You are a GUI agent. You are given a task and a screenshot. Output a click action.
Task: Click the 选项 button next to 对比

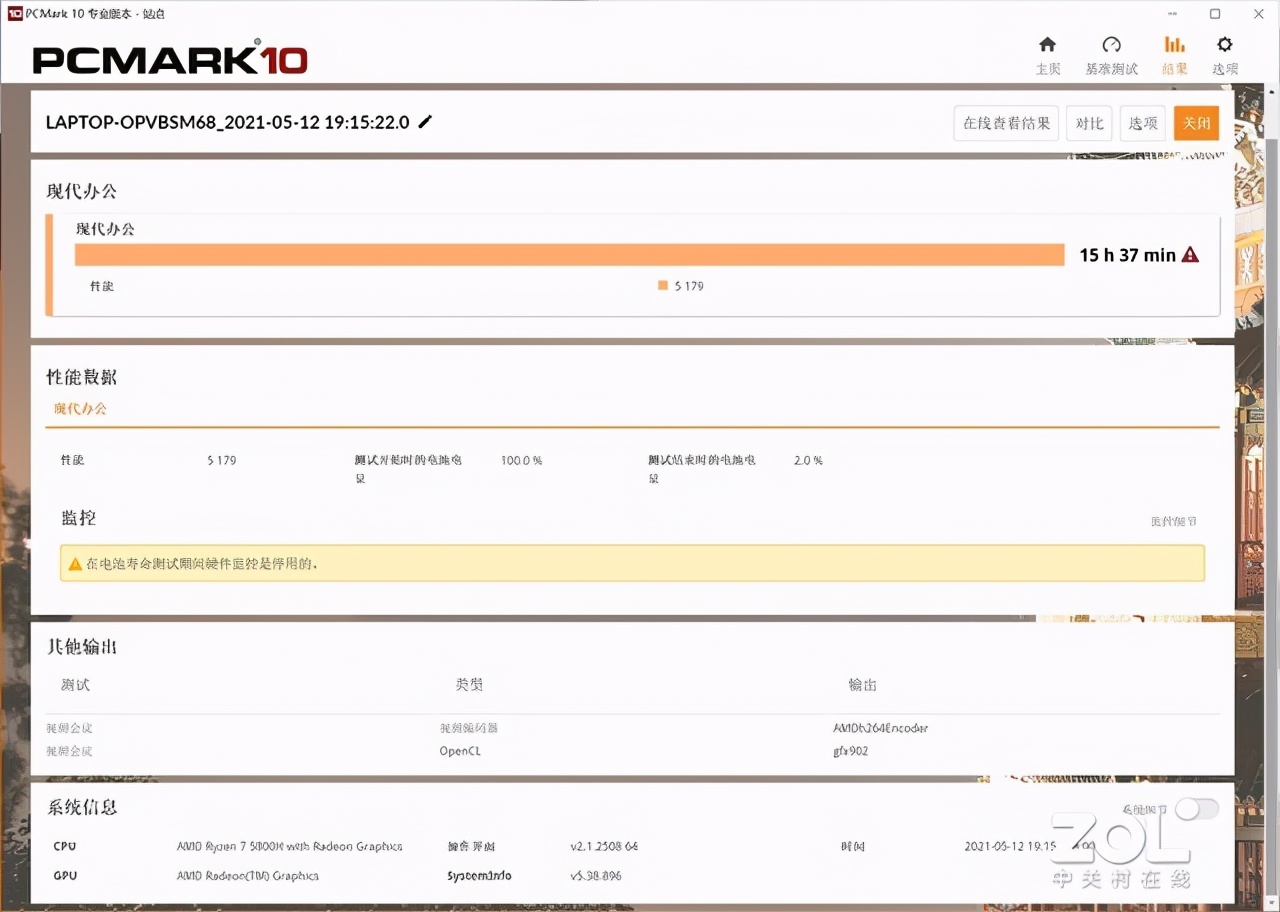point(1143,123)
